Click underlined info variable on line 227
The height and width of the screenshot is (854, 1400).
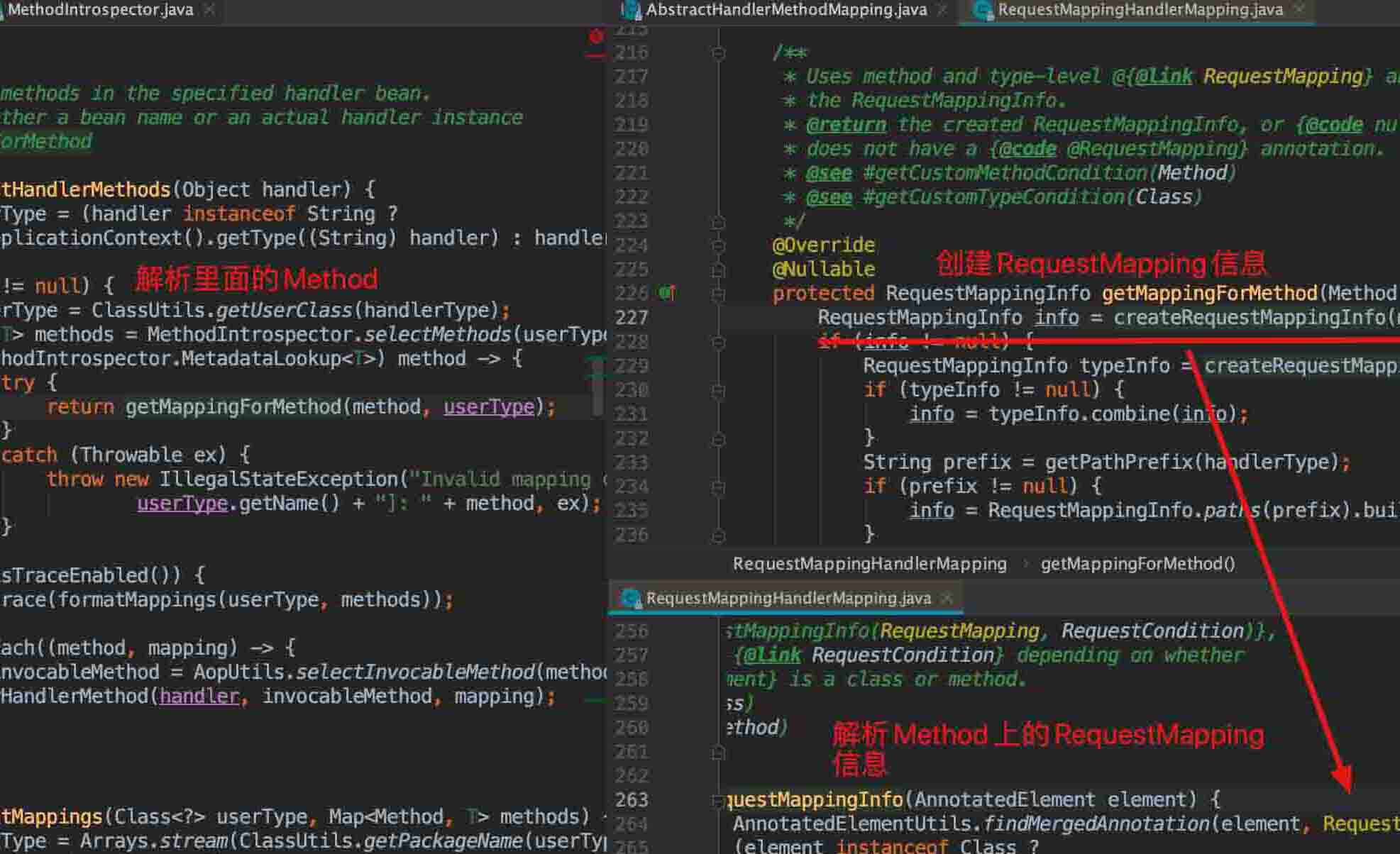point(1056,318)
